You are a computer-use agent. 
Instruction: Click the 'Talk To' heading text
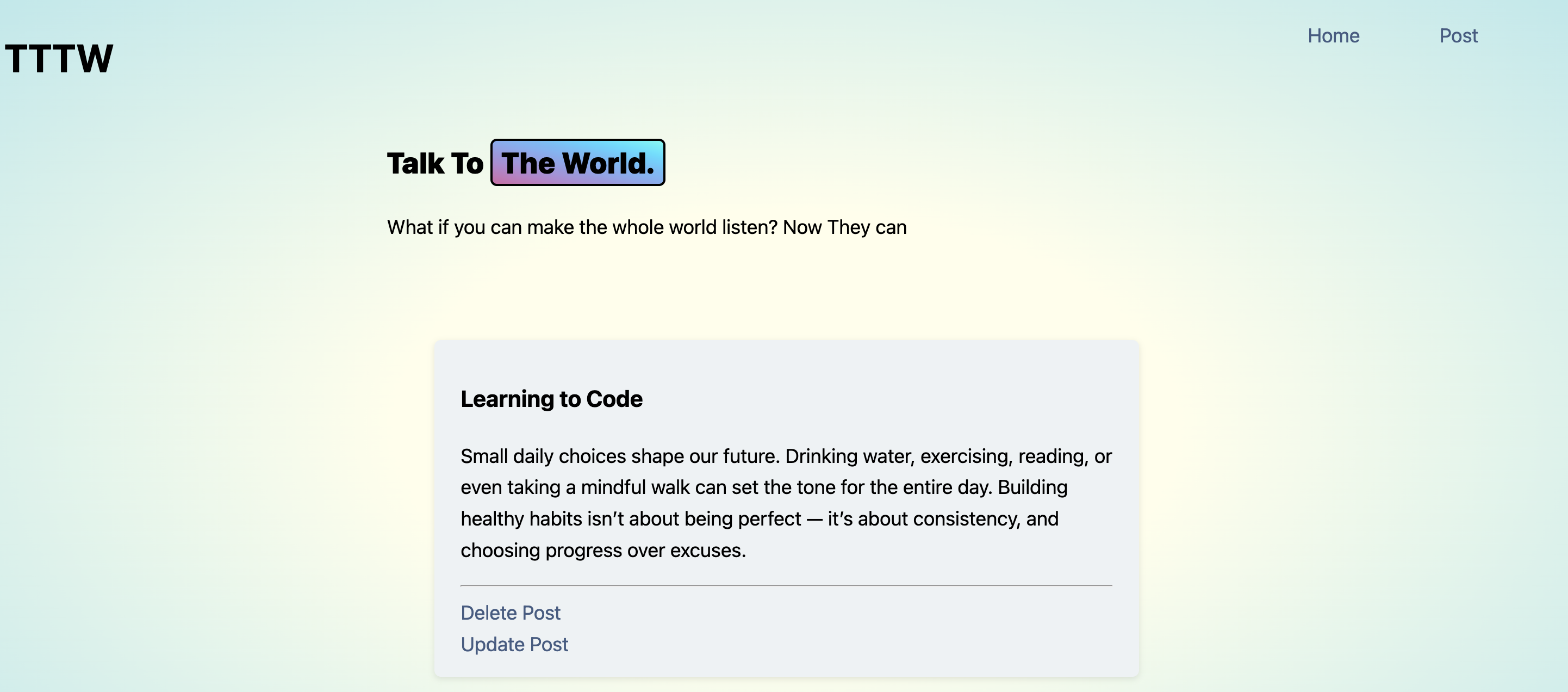tap(434, 163)
